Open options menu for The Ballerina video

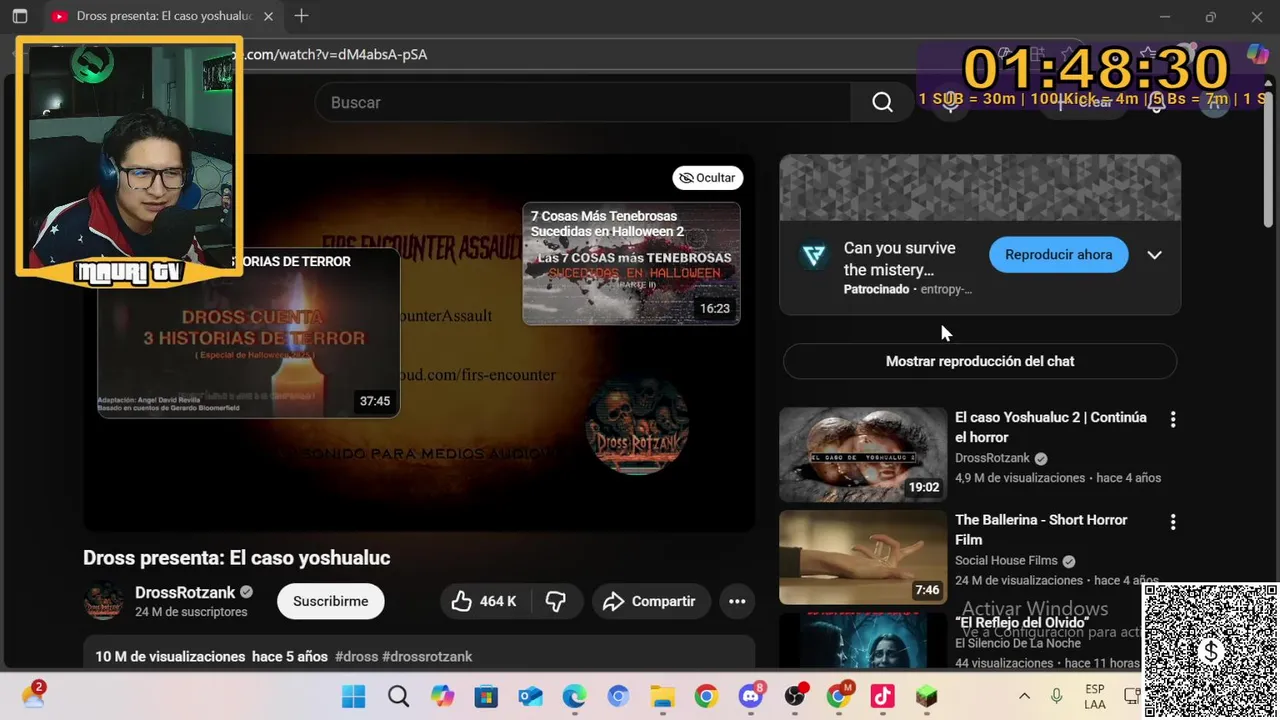point(1172,522)
